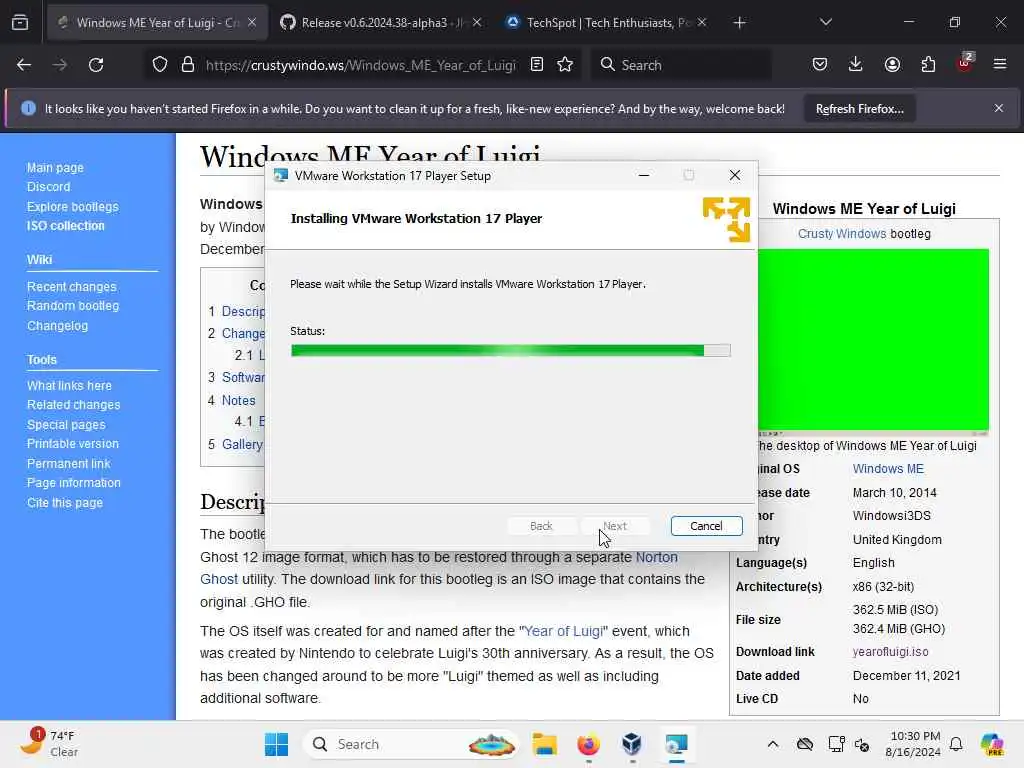The image size is (1024, 768).
Task: Click the taskbar Search box
Action: point(411,744)
